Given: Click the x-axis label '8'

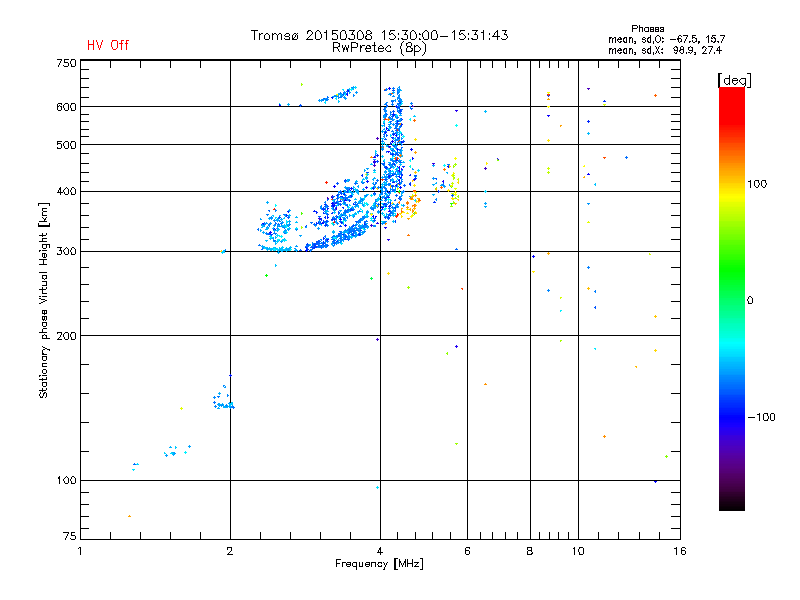Looking at the screenshot, I should point(530,551).
